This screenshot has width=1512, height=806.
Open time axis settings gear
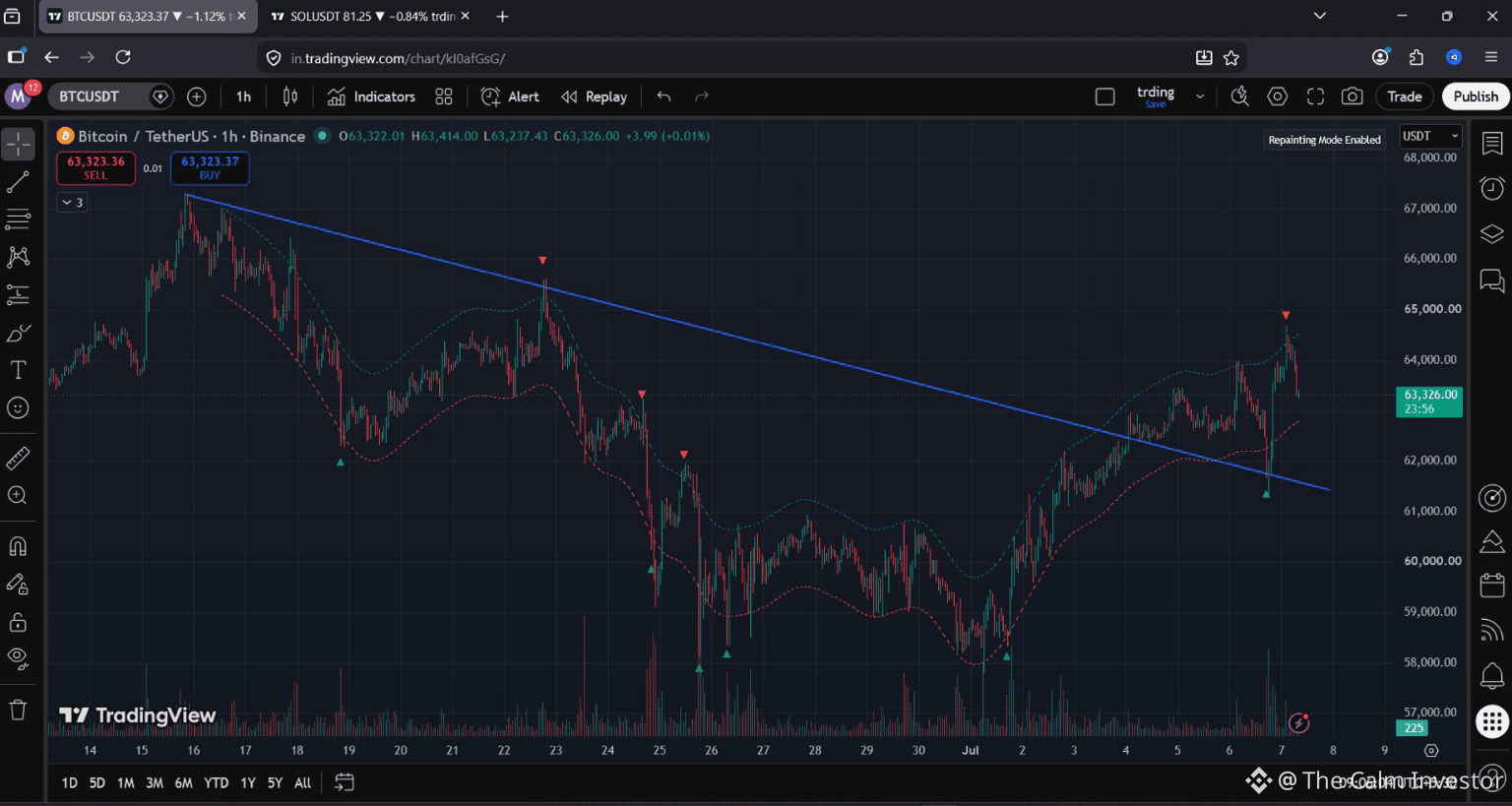pos(1431,750)
